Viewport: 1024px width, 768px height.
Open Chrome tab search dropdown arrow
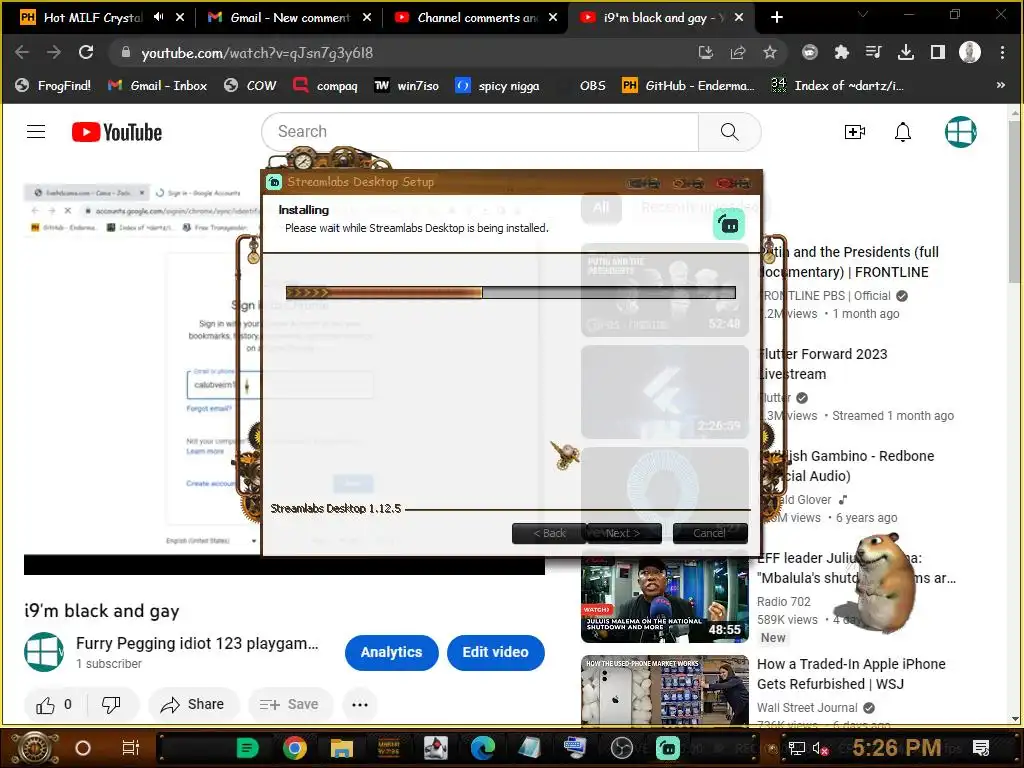pyautogui.click(x=863, y=16)
